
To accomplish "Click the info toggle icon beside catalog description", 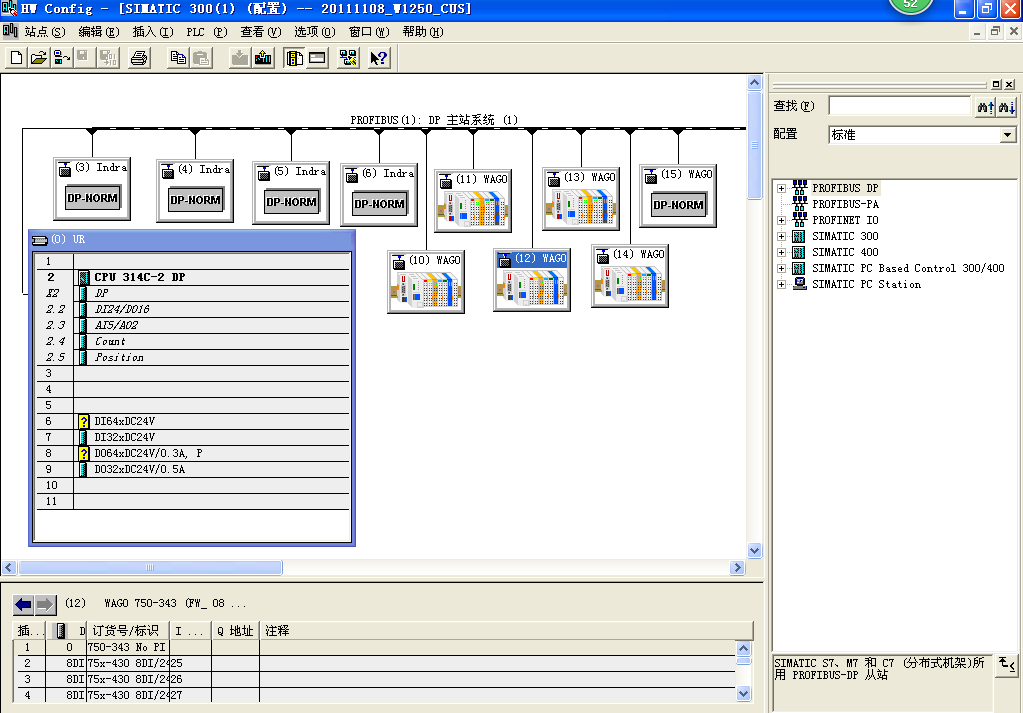I will (x=1007, y=665).
